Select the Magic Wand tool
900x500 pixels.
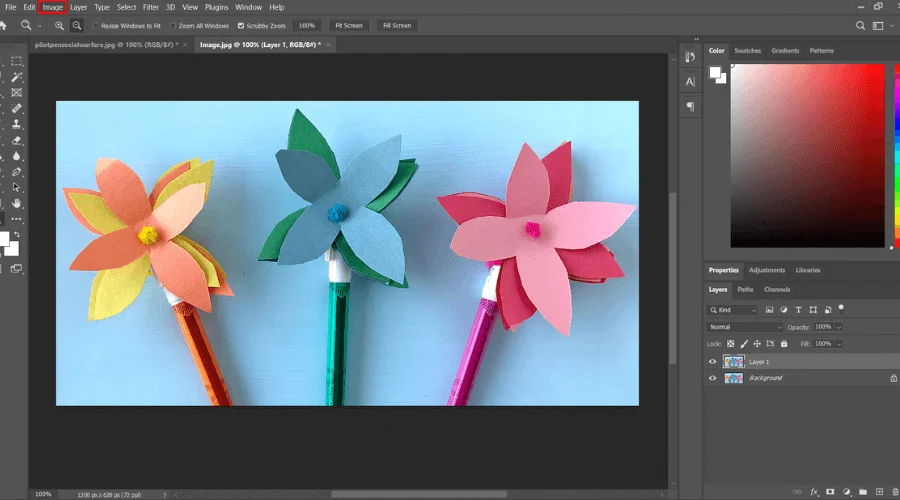click(17, 77)
